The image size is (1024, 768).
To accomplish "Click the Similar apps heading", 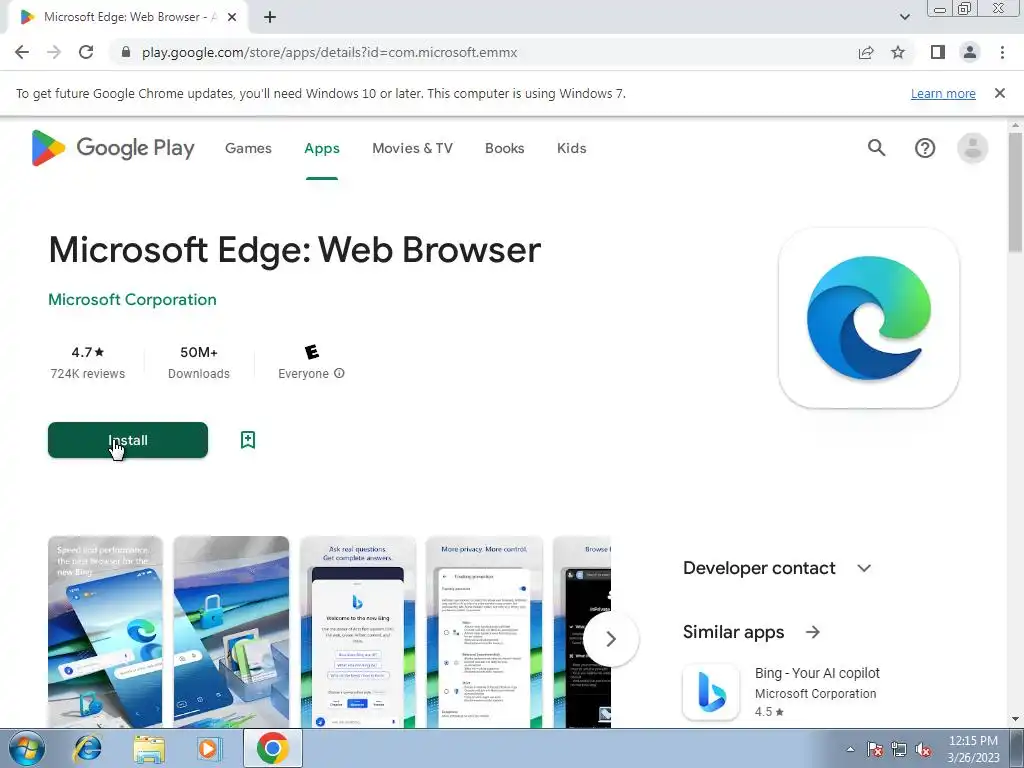I will pos(733,632).
